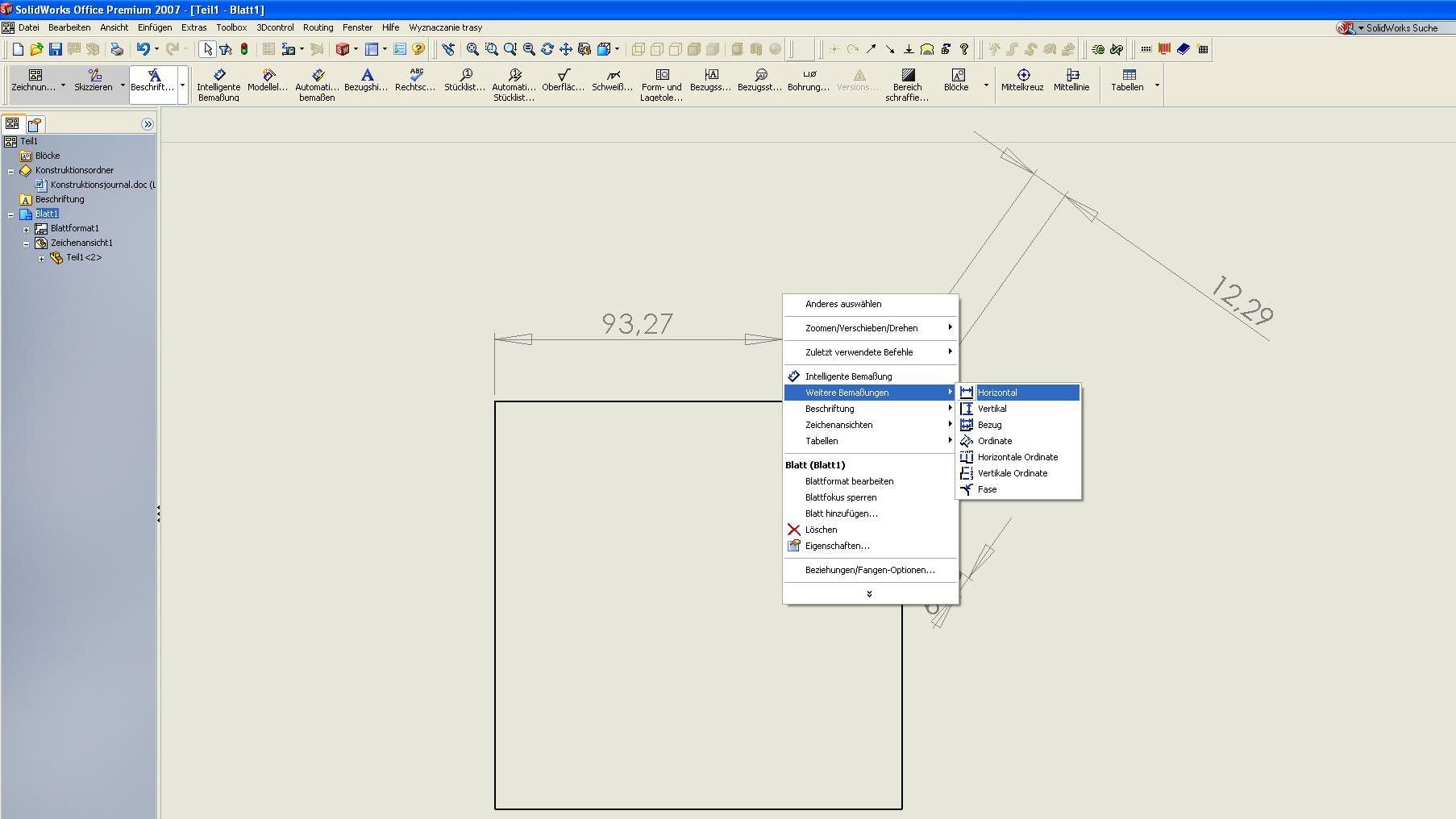
Task: Click the Schweißsymbol tool
Action: click(613, 81)
